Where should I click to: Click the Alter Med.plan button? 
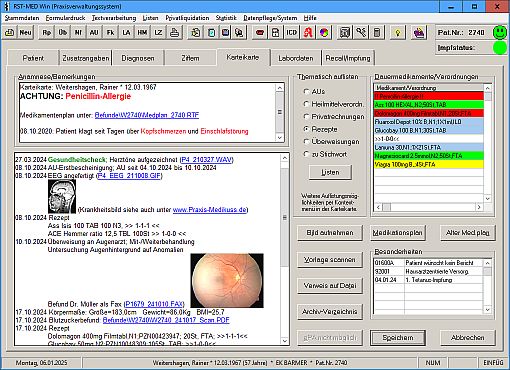468,233
